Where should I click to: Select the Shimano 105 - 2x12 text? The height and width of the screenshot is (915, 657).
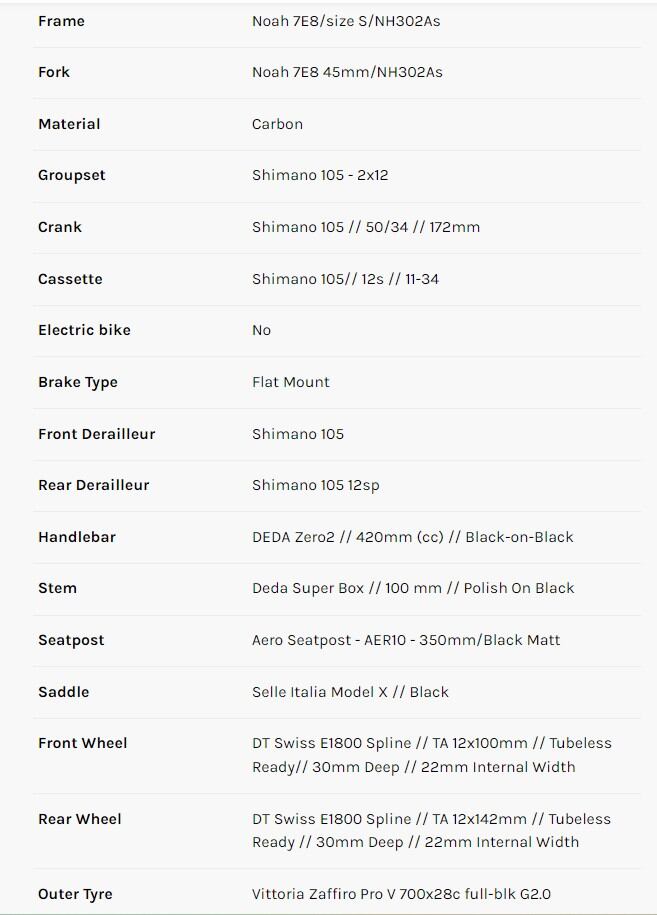[x=320, y=175]
